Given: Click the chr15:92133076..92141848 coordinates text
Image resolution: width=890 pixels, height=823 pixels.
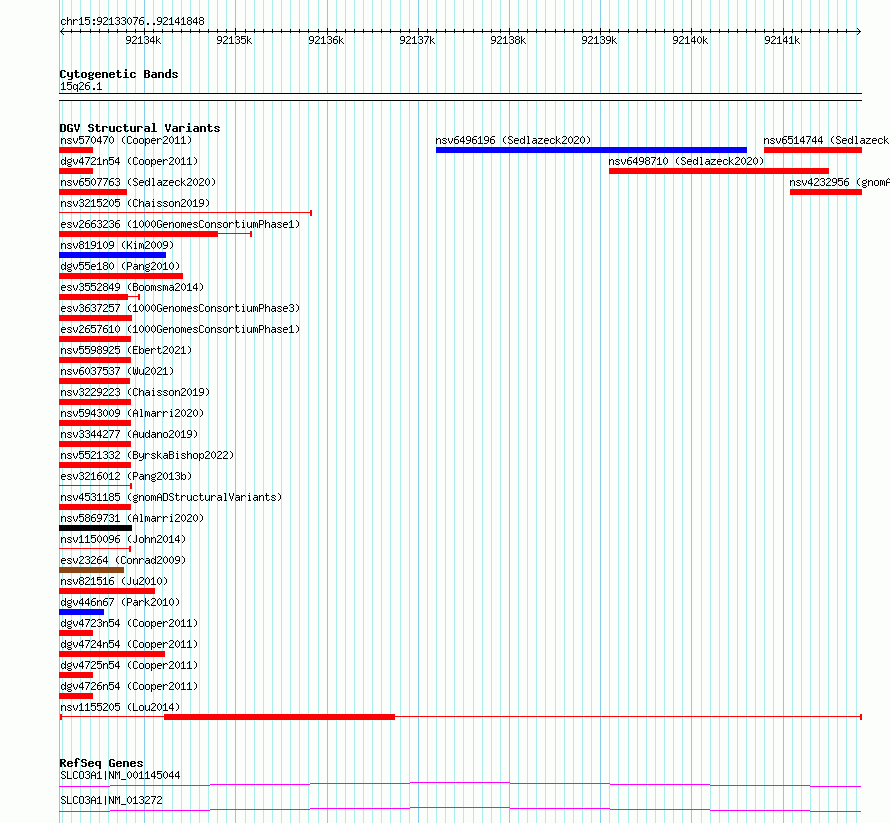Looking at the screenshot, I should click(132, 22).
